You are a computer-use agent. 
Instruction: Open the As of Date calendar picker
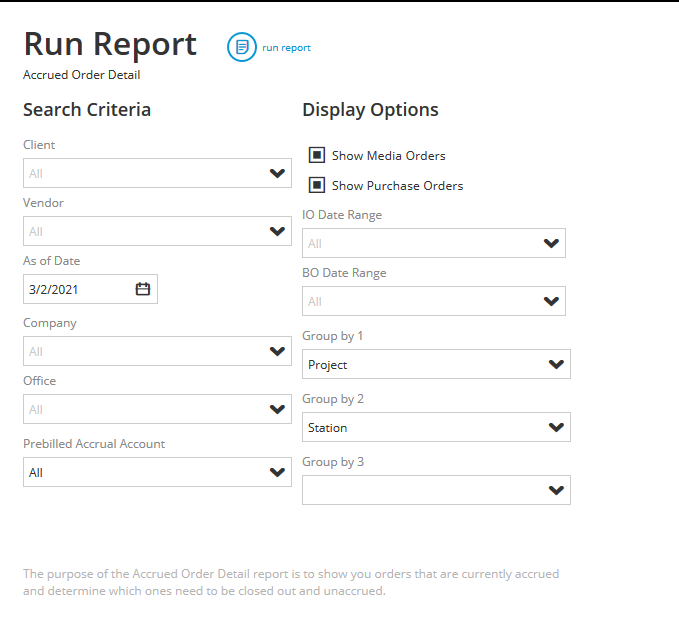(x=143, y=289)
